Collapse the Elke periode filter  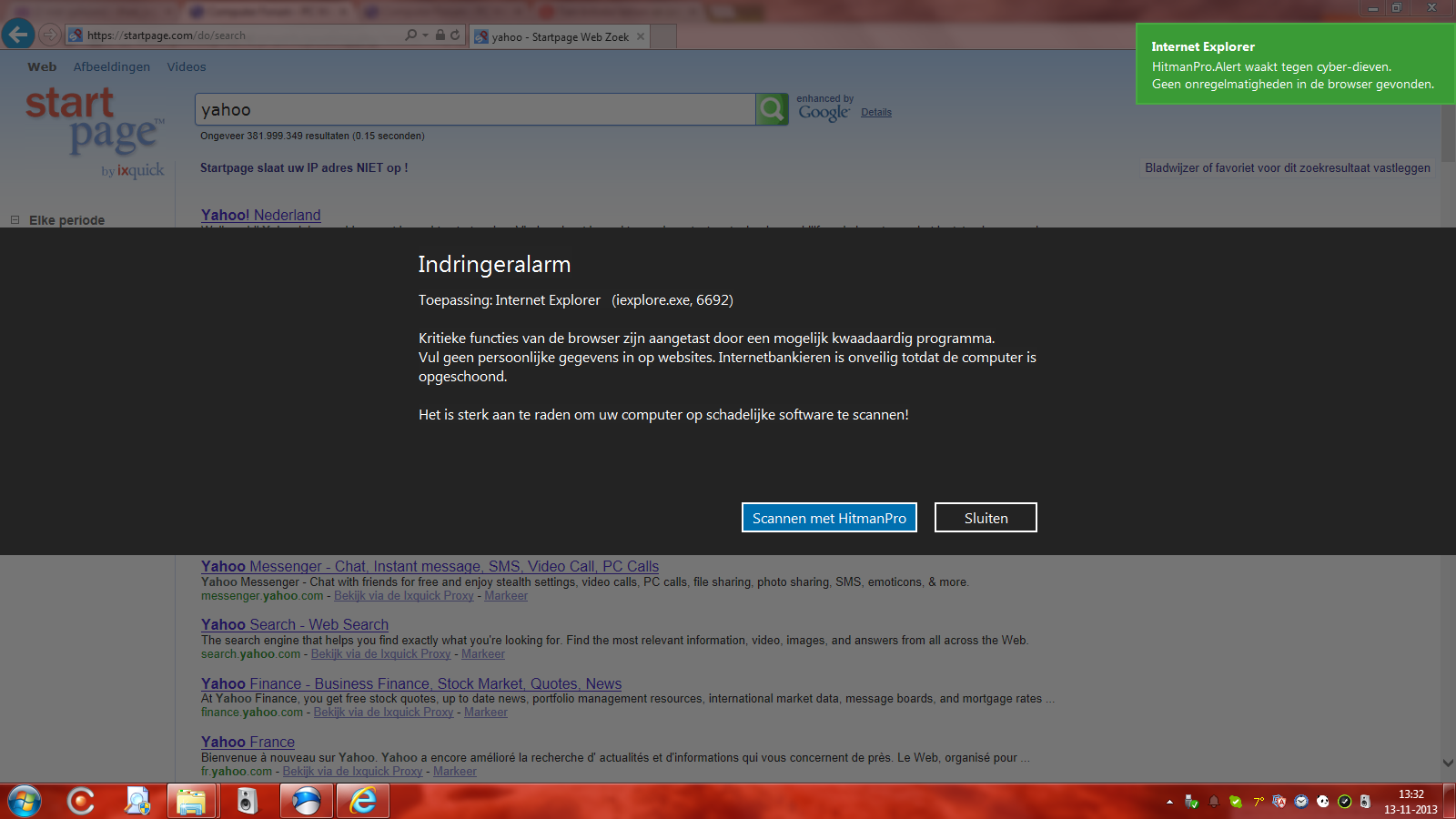click(15, 220)
